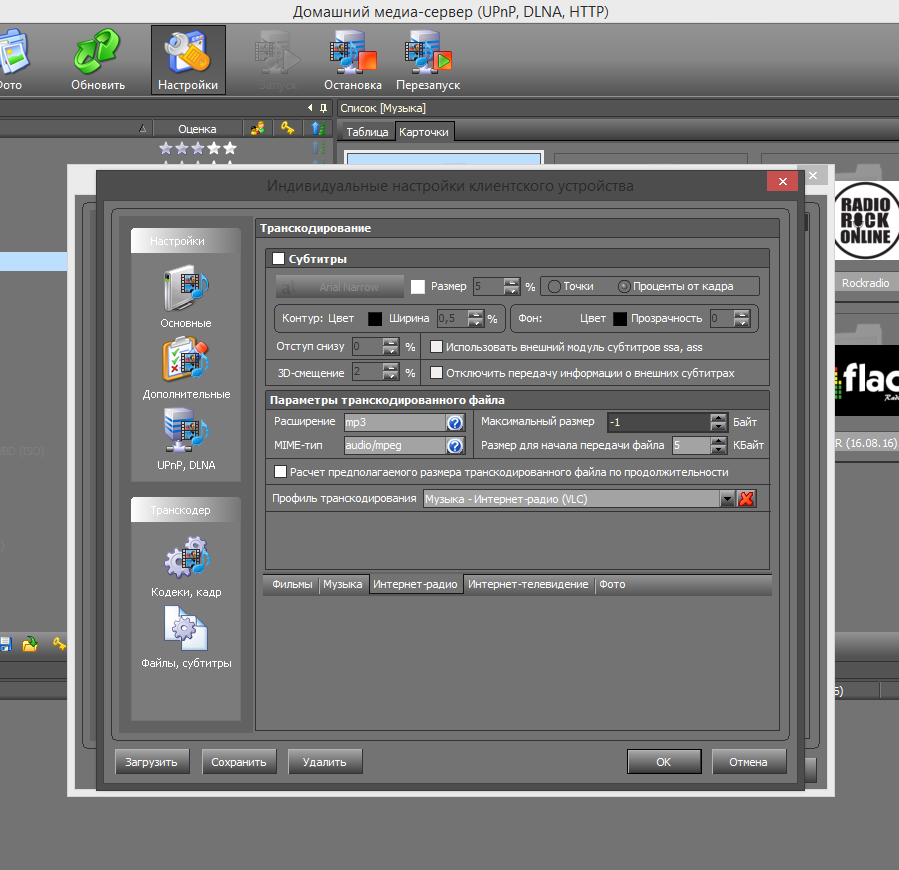
Task: Open help for the MIME-тип field
Action: coord(454,446)
